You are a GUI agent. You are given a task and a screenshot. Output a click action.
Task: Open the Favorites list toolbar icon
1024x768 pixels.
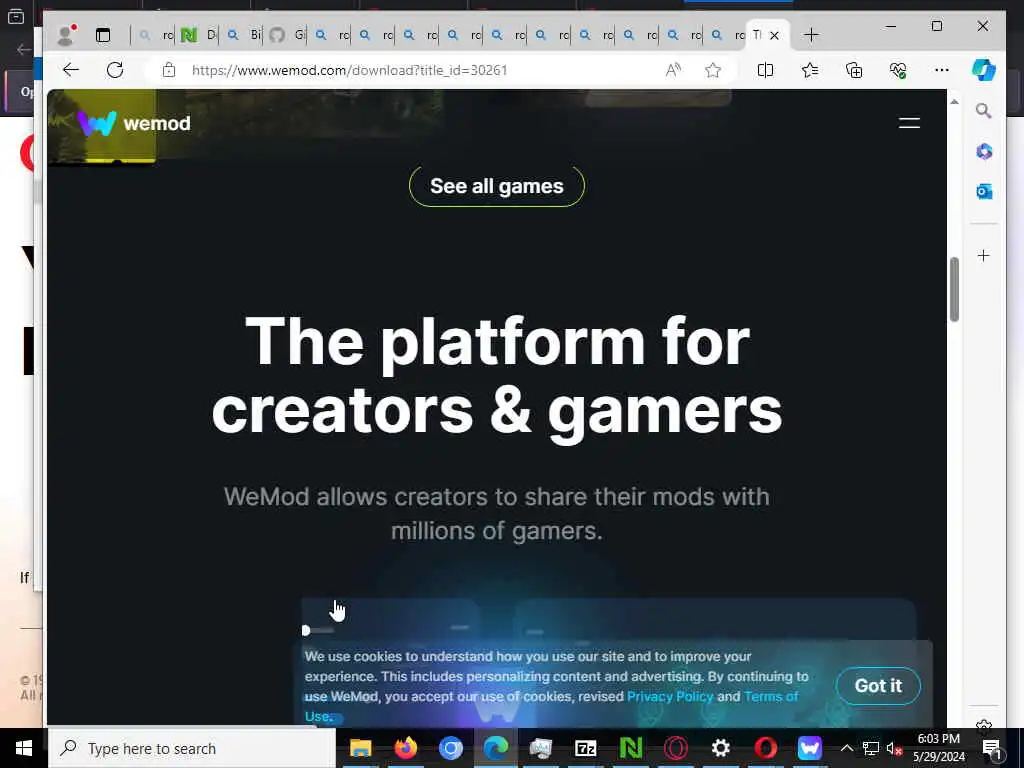click(x=810, y=70)
